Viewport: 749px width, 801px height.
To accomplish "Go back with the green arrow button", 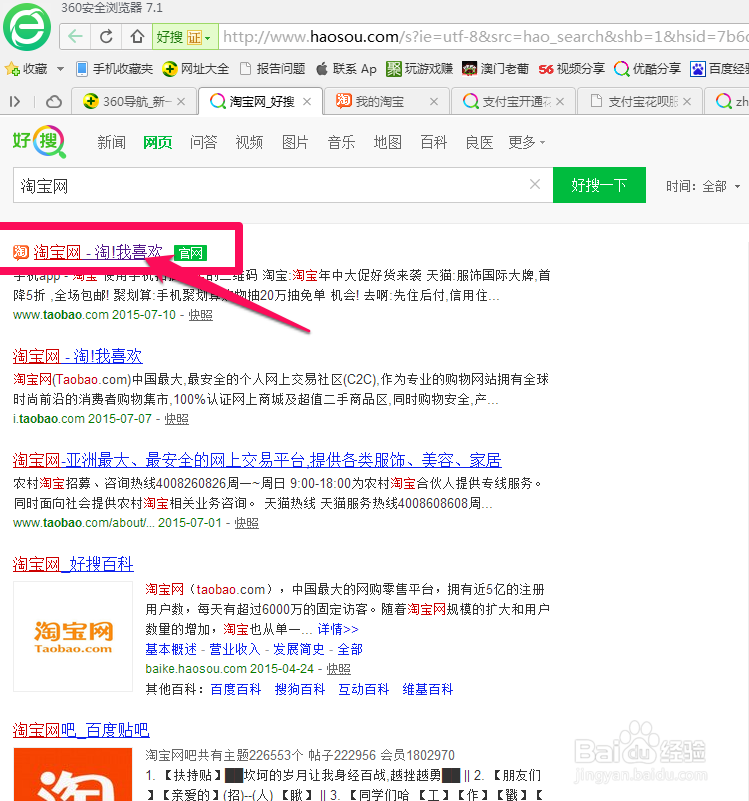I will pyautogui.click(x=75, y=37).
